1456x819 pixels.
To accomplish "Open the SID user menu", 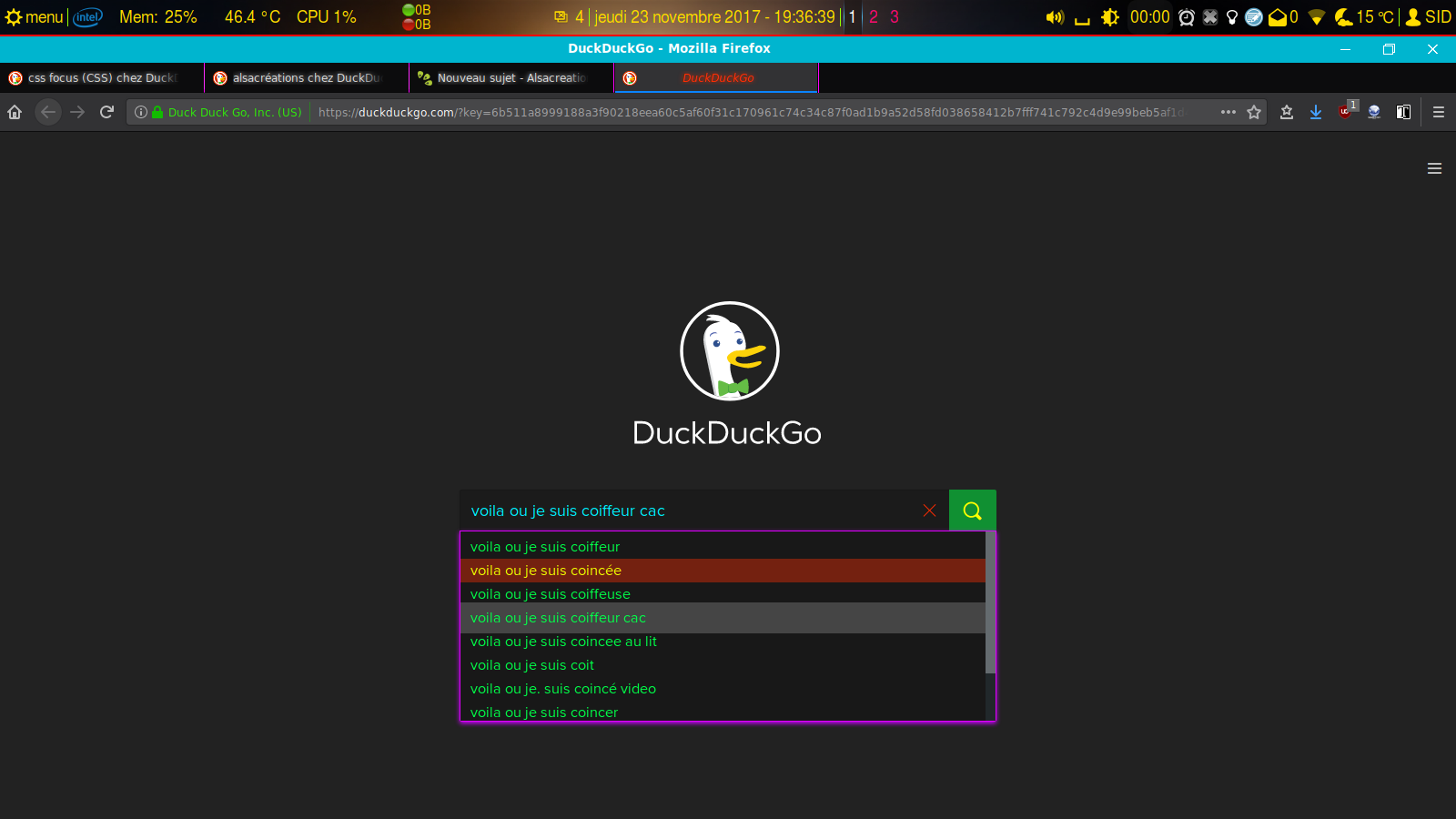I will 1428,17.
